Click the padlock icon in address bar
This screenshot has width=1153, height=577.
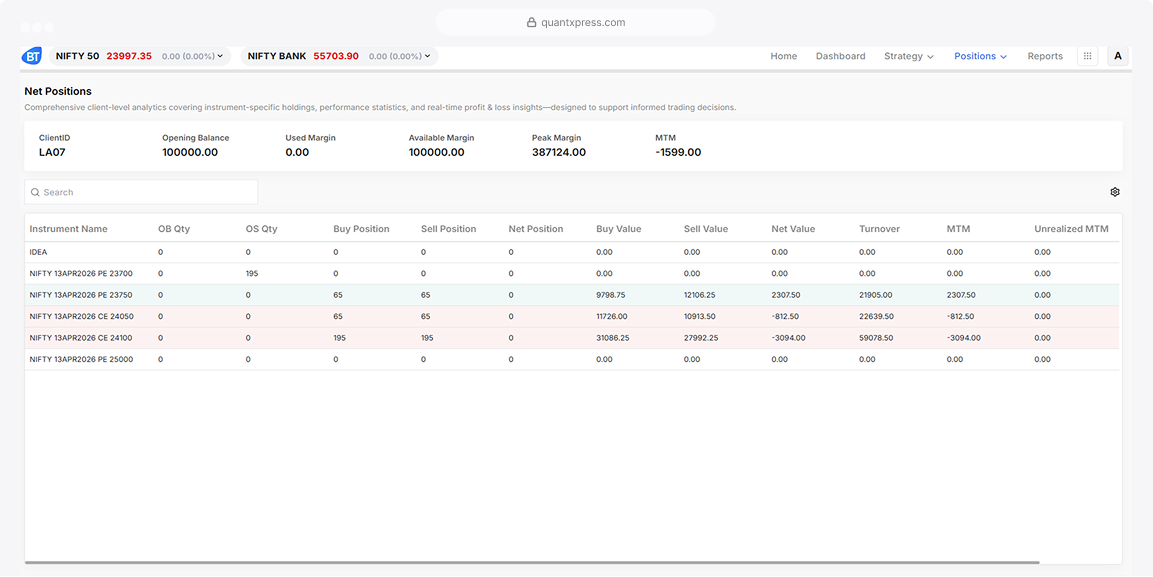tap(532, 23)
